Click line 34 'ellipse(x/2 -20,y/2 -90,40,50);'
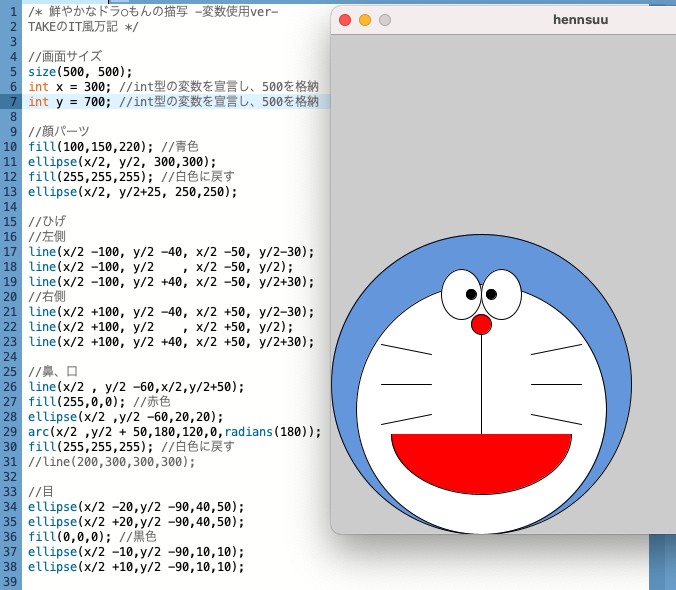The width and height of the screenshot is (676, 590). [136, 507]
